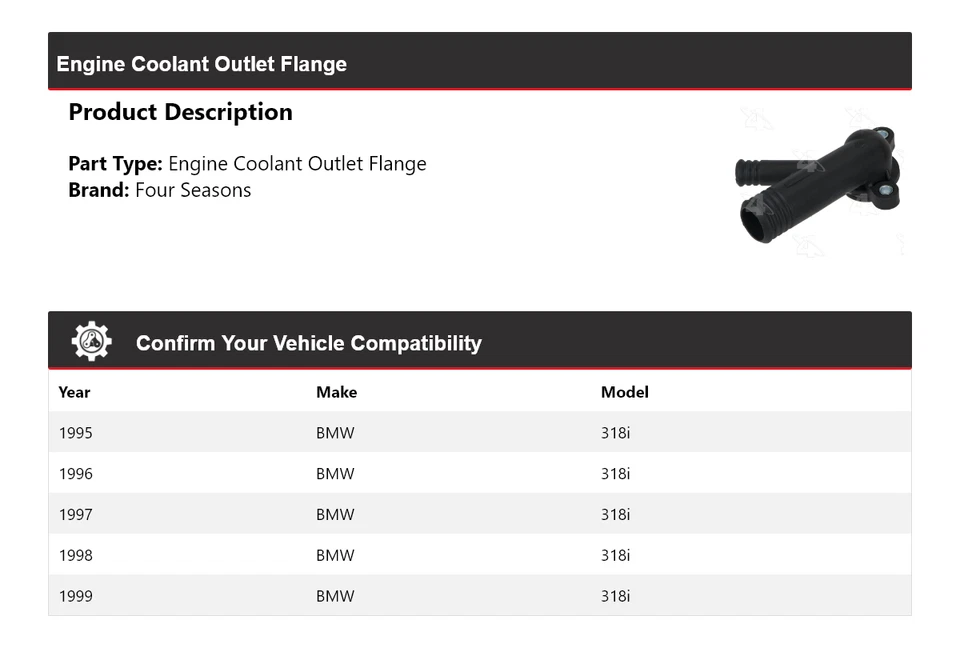The image size is (960, 648).
Task: Click 318i in the 1998 row
Action: tap(615, 555)
